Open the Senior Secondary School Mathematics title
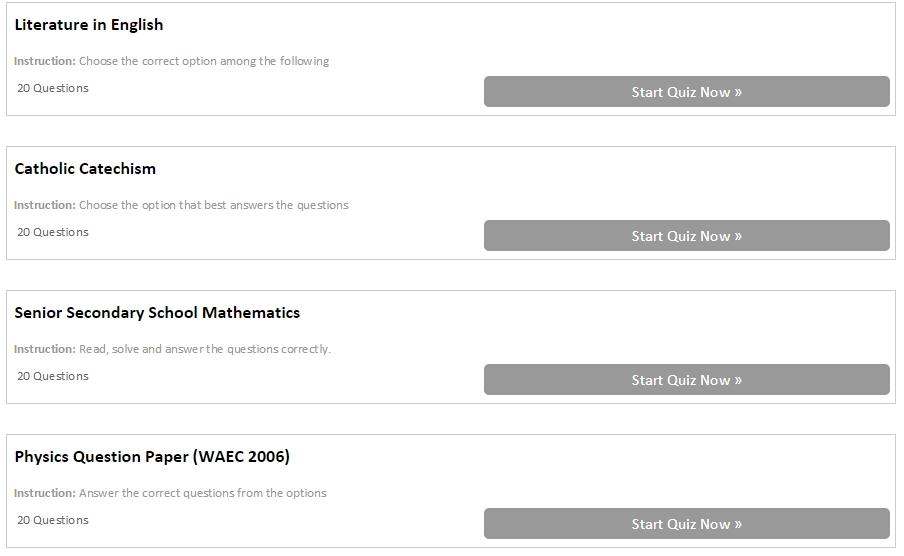This screenshot has width=904, height=556. 157,313
